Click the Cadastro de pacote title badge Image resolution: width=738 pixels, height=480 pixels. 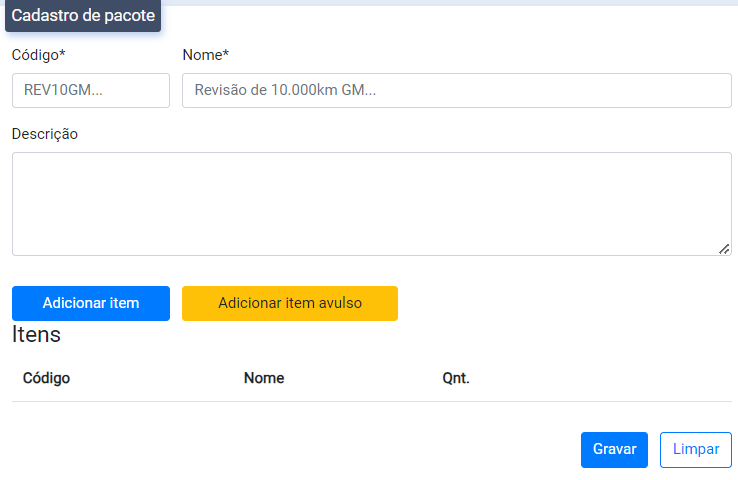[x=83, y=17]
